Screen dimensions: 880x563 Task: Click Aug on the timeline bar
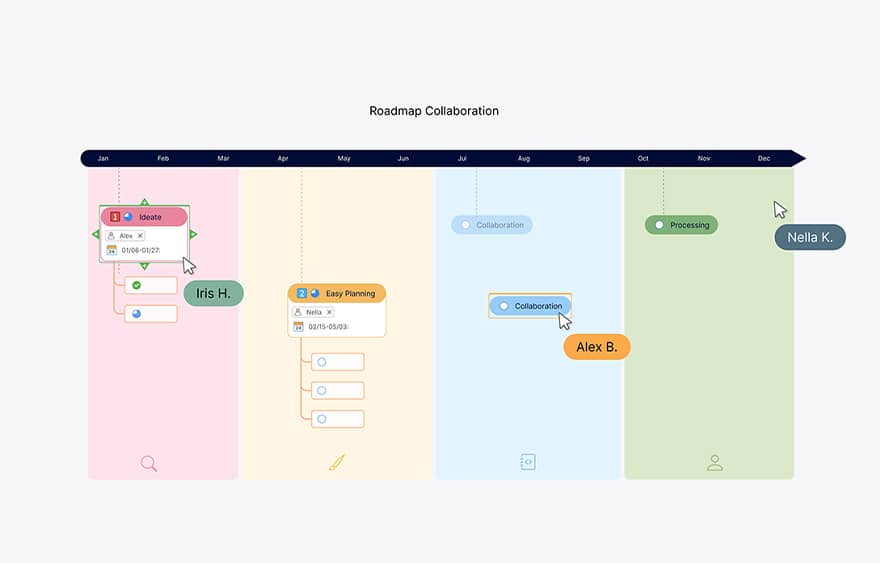pos(524,158)
